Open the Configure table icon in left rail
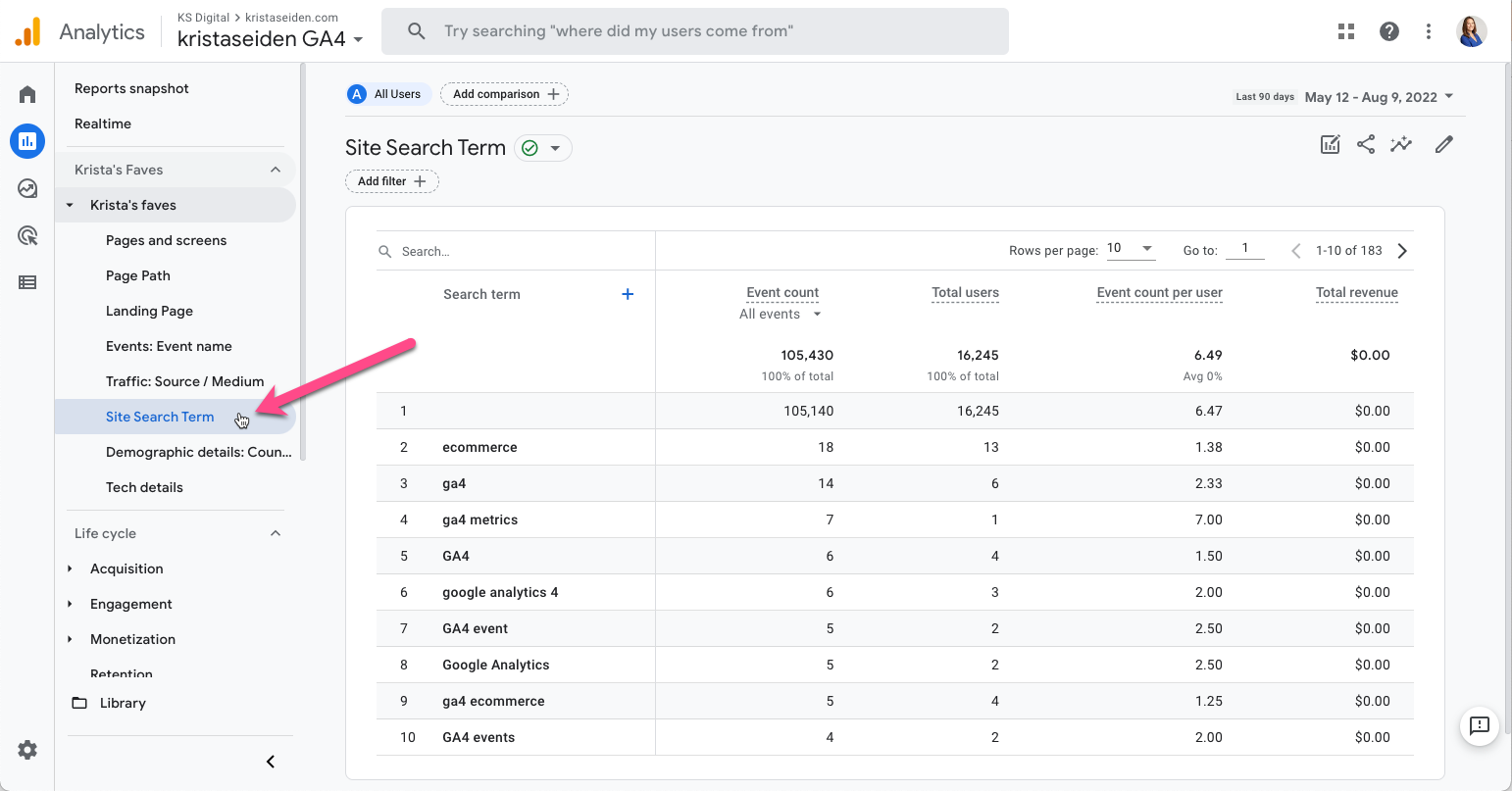The height and width of the screenshot is (791, 1512). pyautogui.click(x=27, y=282)
